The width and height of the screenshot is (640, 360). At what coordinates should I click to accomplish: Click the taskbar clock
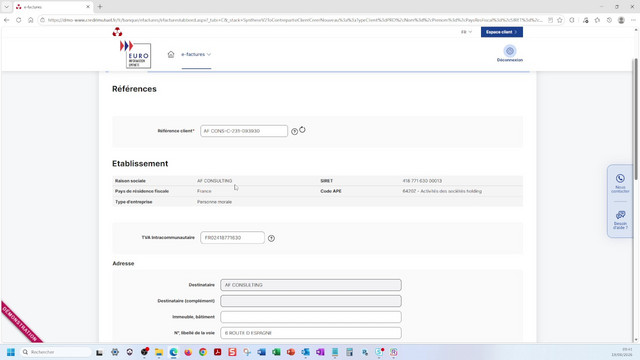click(x=622, y=352)
